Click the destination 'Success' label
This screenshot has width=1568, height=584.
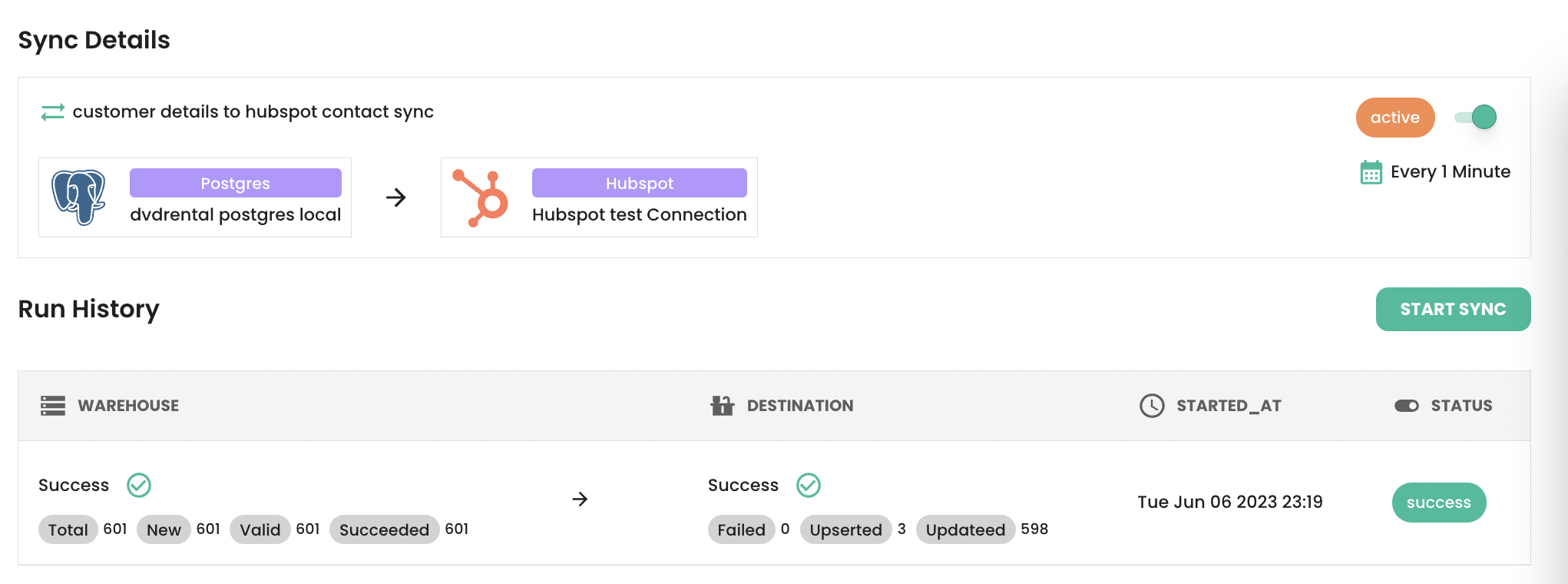coord(743,485)
